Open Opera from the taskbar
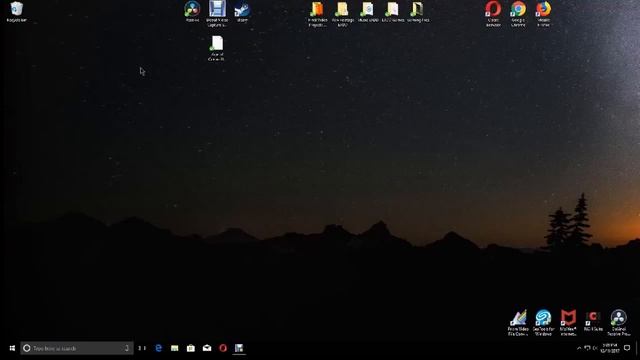Viewport: 640px width, 360px height. point(223,348)
